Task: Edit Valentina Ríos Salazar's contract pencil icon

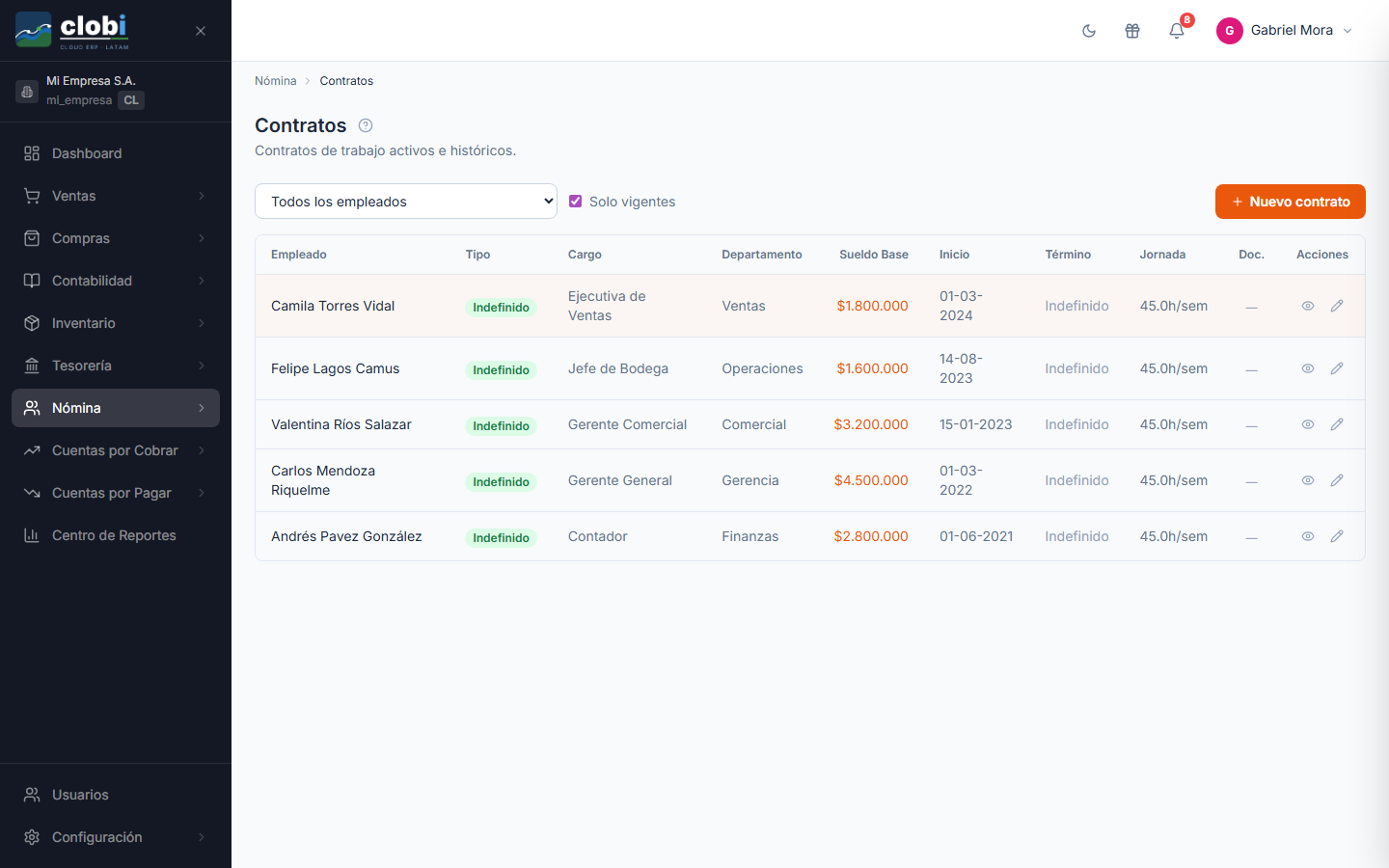Action: point(1337,424)
